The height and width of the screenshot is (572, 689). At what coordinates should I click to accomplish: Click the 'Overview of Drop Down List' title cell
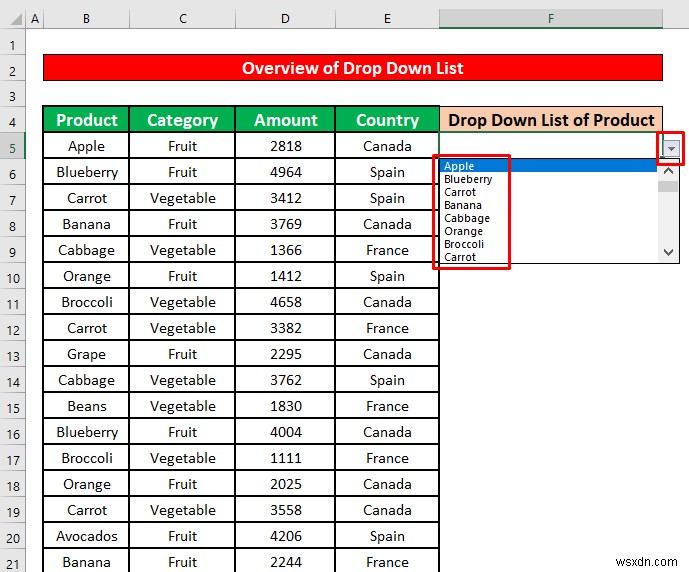click(x=353, y=68)
